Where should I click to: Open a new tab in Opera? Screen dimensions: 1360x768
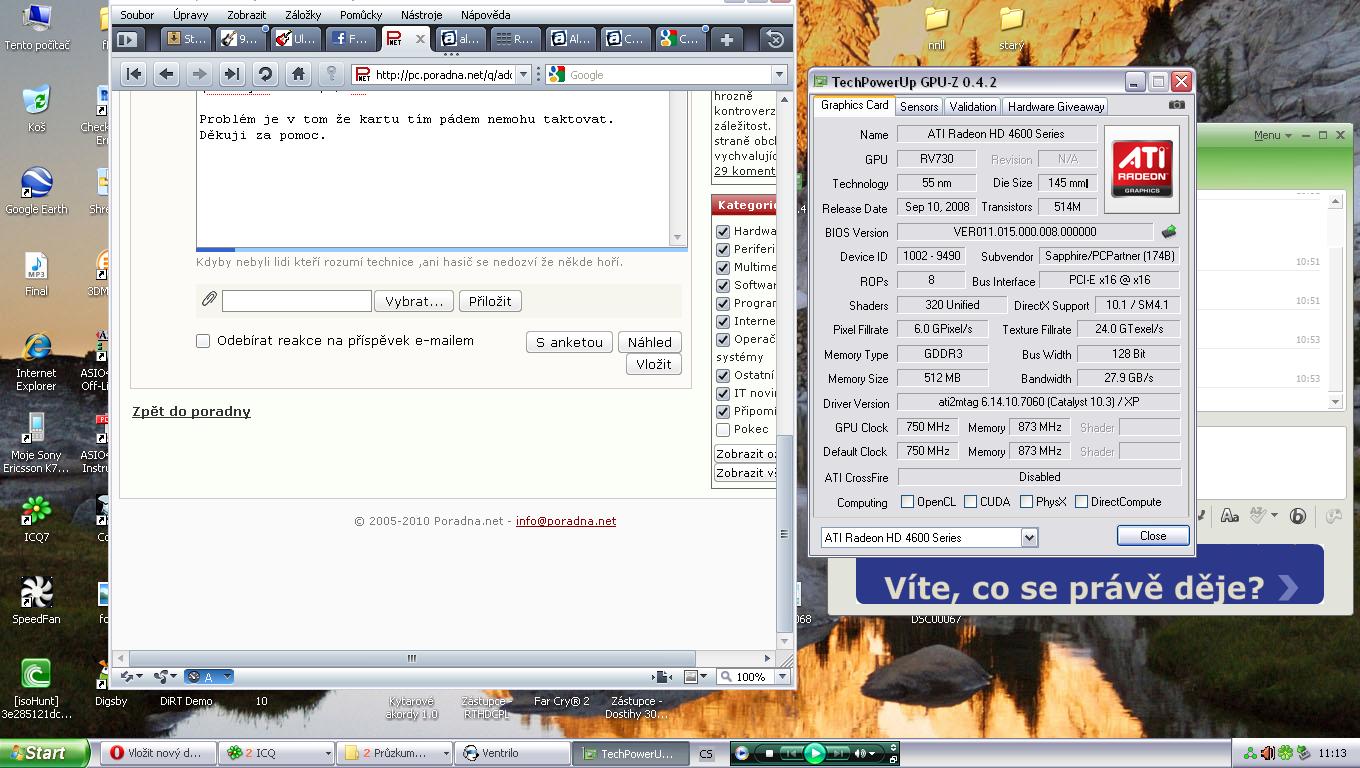coord(727,39)
